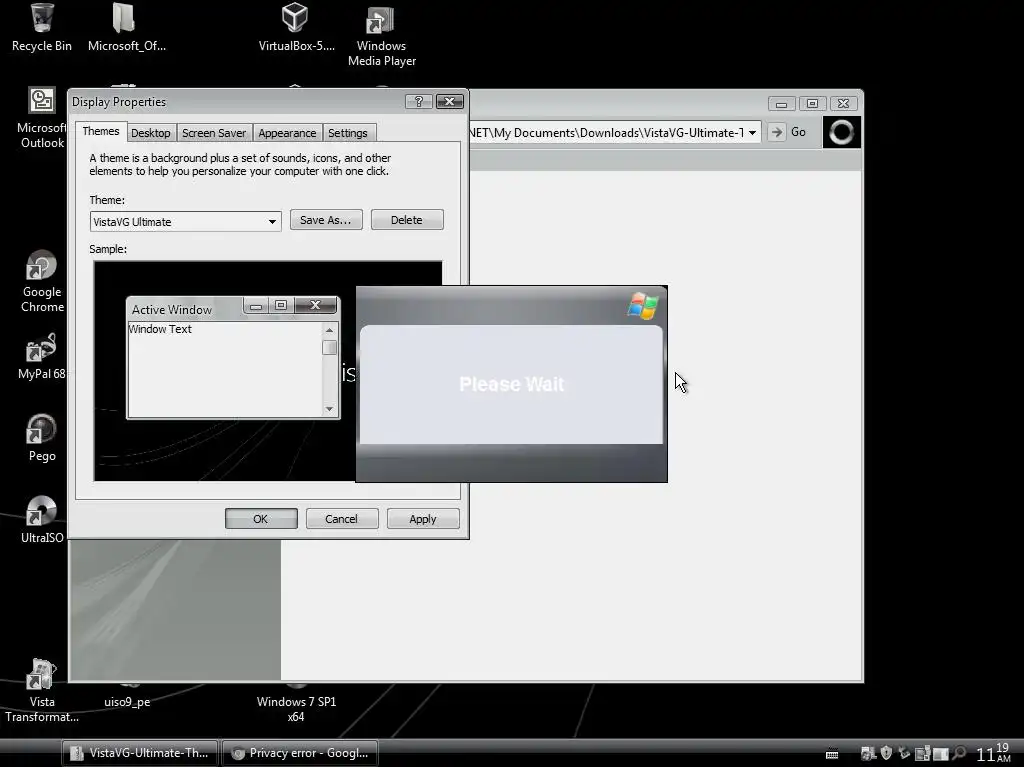Click the Active Window sample preview

coord(233,357)
